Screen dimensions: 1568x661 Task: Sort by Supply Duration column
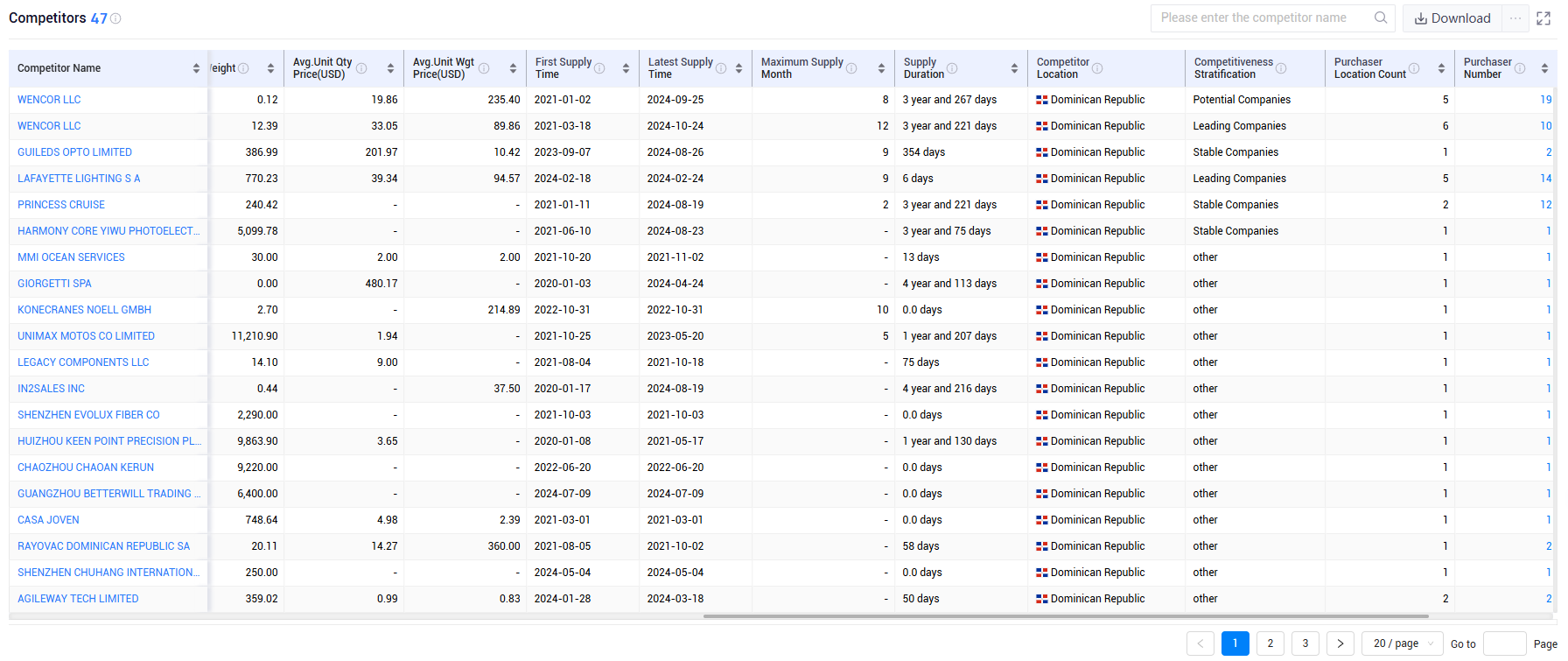(1014, 68)
